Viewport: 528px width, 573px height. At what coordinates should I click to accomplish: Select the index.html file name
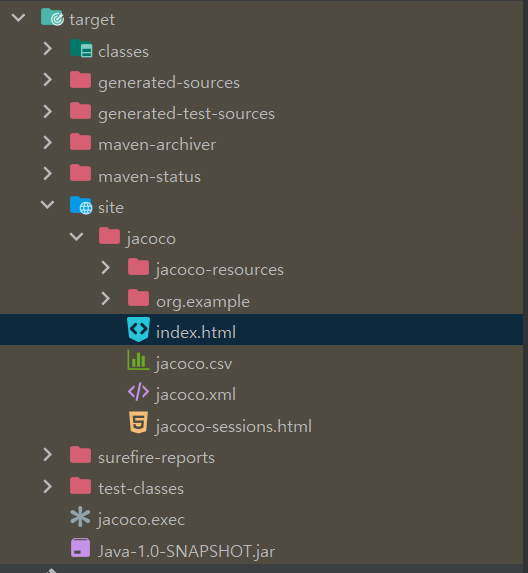pyautogui.click(x=196, y=332)
